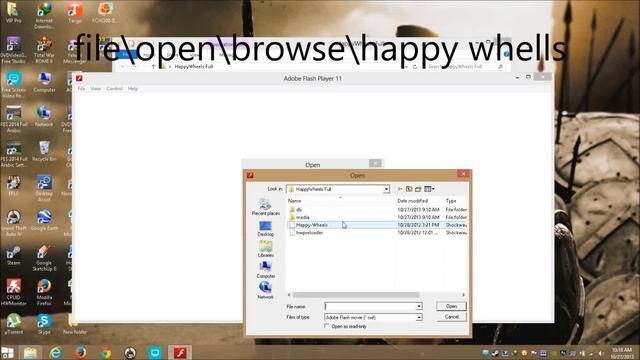Select Computer in Open dialog sidebar
Screen dimensions: 640x360
[266, 270]
